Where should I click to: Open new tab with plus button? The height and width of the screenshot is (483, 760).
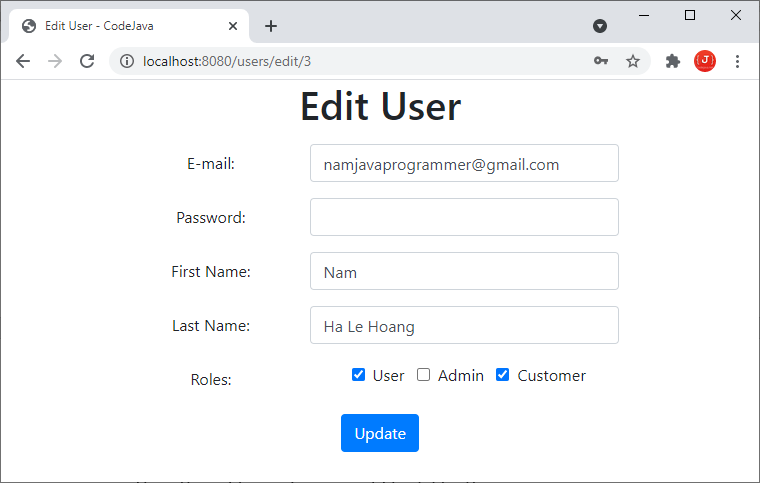point(271,26)
